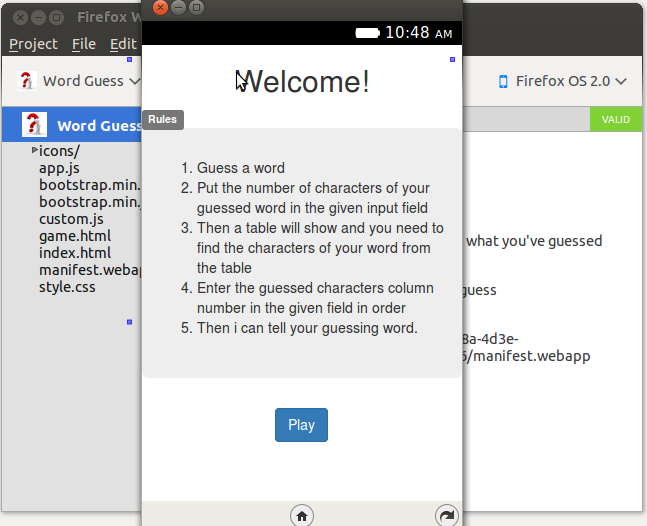Click the Rules label tag
Screen dimensions: 647x526
point(162,120)
